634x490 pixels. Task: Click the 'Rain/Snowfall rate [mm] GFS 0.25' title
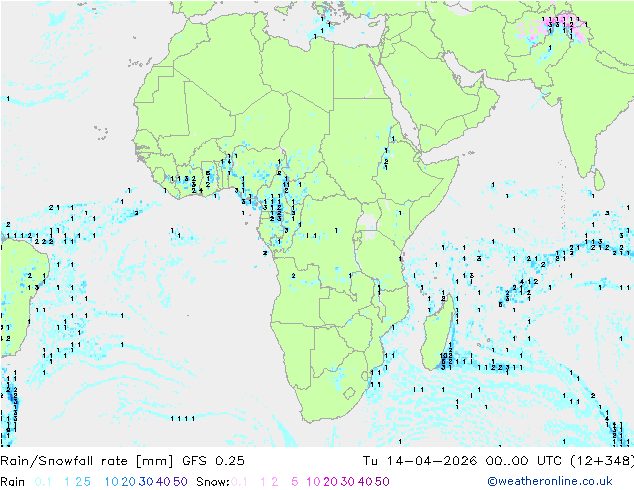coord(122,460)
